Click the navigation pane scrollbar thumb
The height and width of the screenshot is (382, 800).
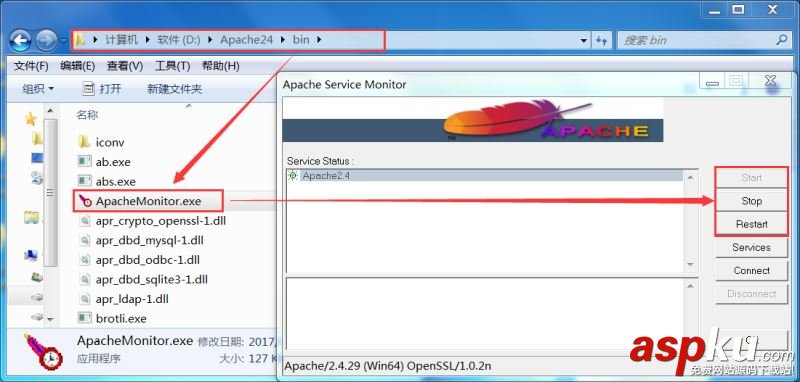pos(50,192)
